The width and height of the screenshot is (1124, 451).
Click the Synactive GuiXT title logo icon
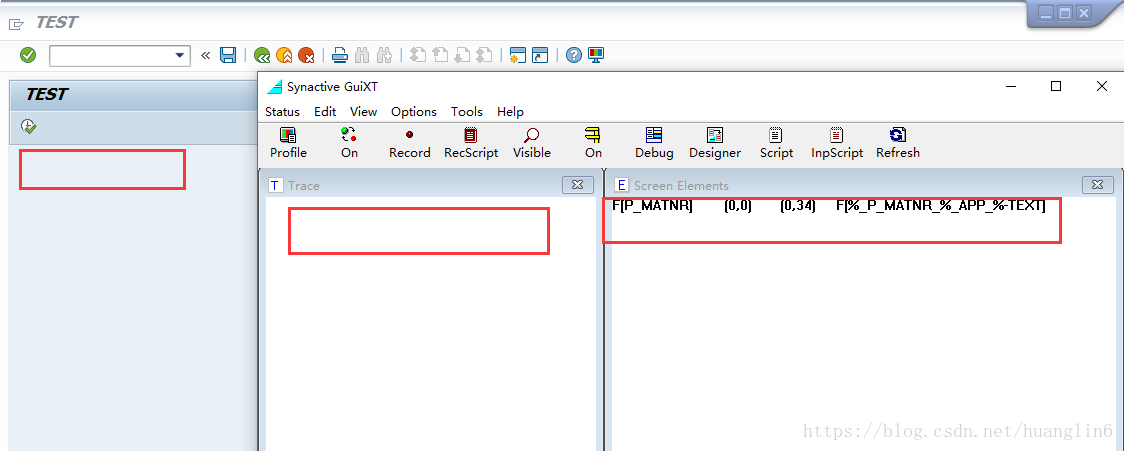[x=275, y=87]
